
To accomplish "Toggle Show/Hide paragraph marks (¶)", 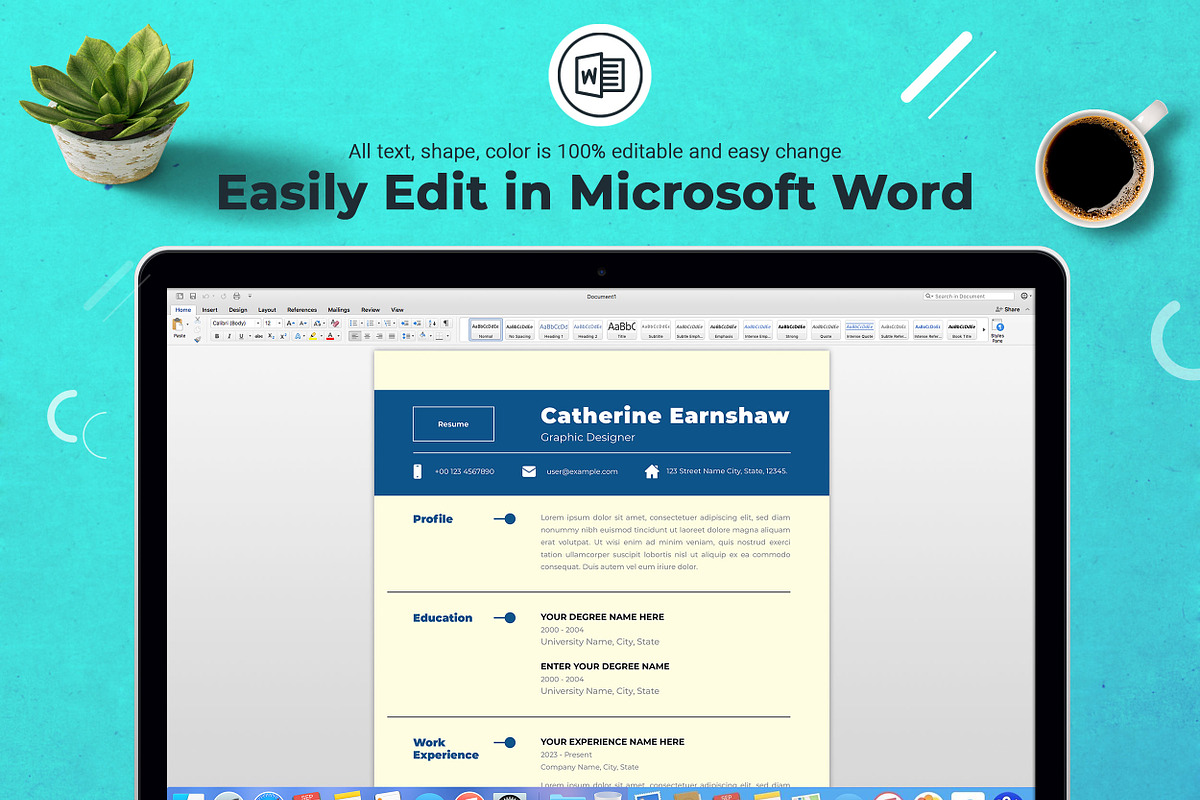I will tap(446, 323).
